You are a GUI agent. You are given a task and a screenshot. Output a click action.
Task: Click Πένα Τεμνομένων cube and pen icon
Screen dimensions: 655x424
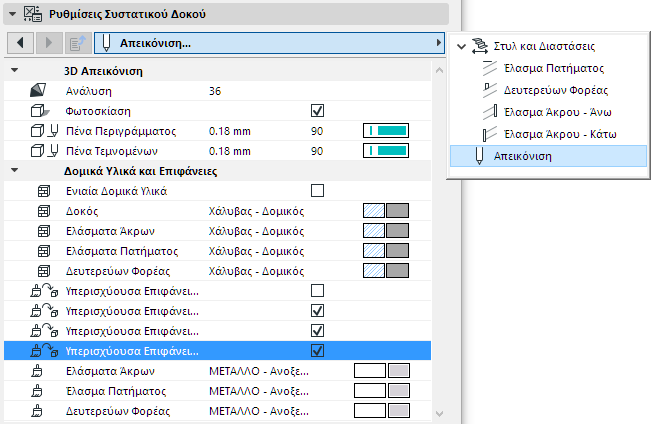click(x=44, y=151)
